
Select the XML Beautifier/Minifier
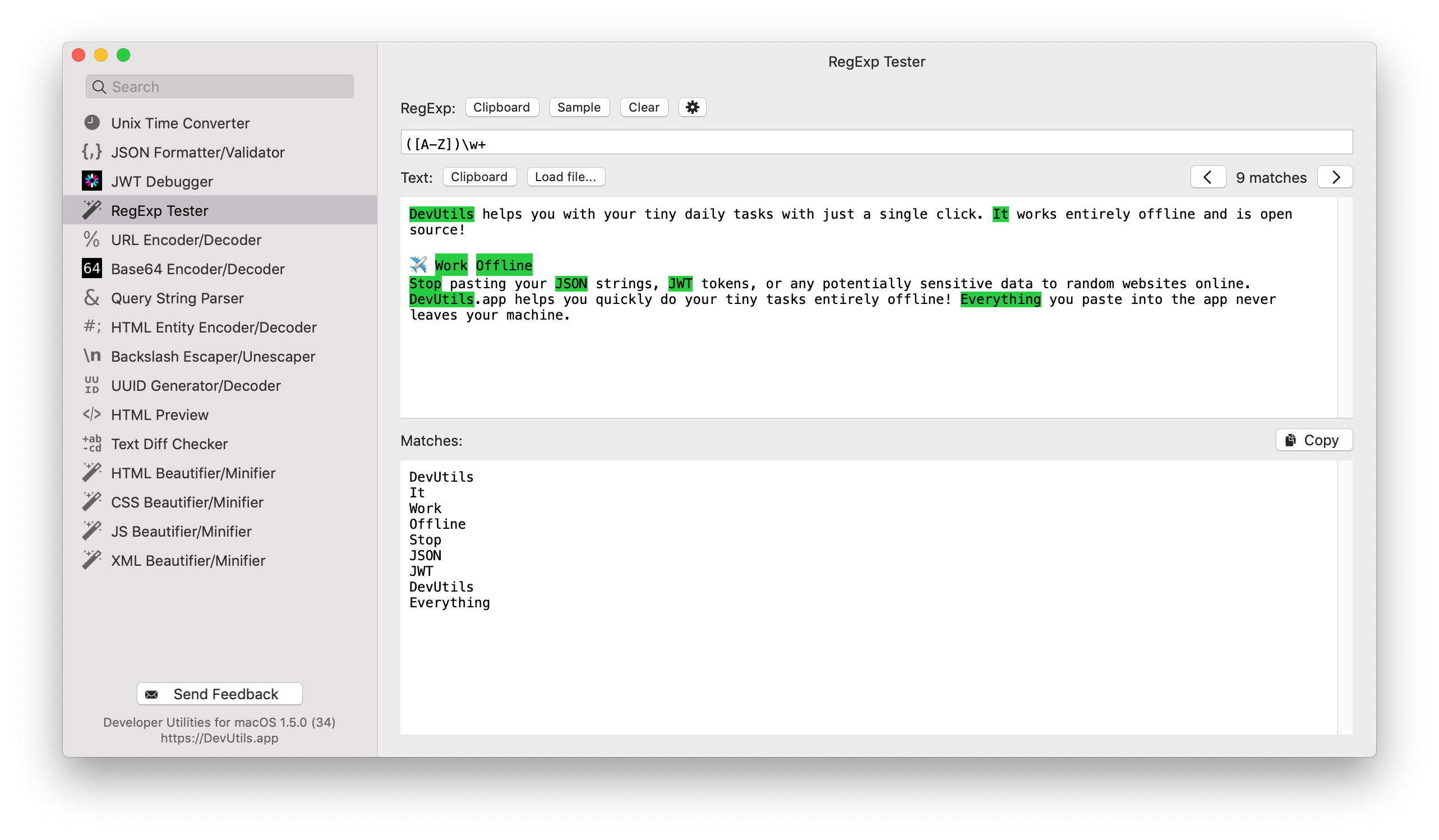pos(188,560)
